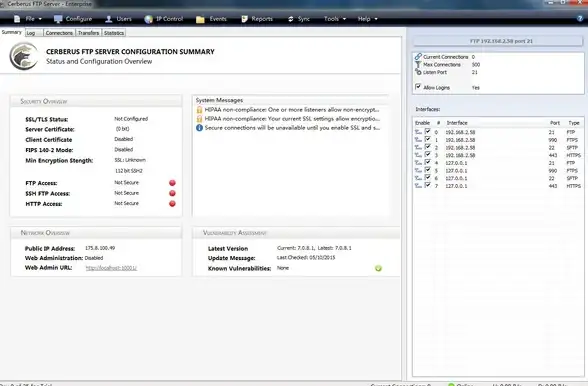
Task: Click the Current Connections link icon
Action: 418,57
